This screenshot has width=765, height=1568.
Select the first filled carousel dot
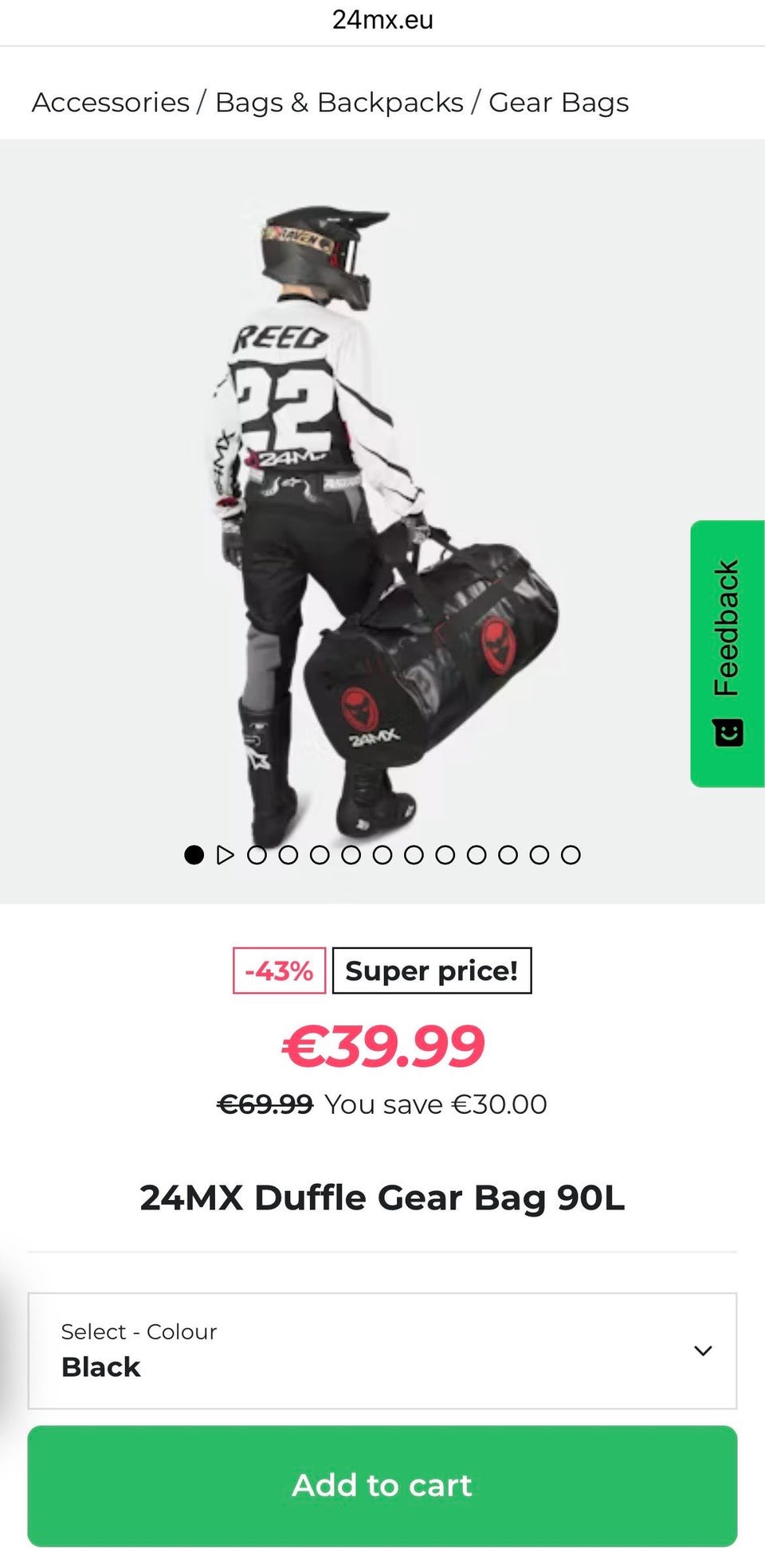click(x=194, y=855)
